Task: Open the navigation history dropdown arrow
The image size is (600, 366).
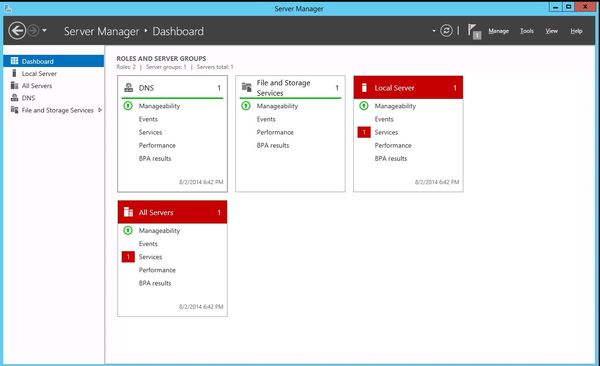Action: point(44,30)
